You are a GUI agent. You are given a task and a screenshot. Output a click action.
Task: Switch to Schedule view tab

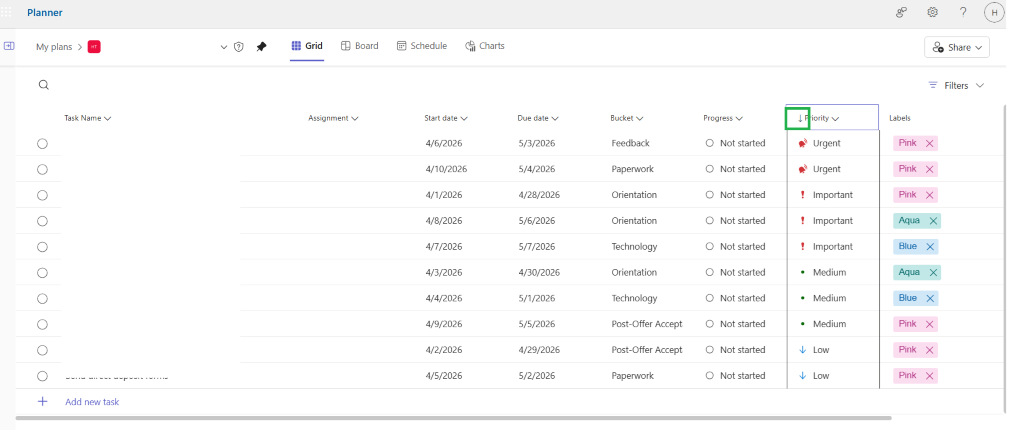[x=422, y=46]
